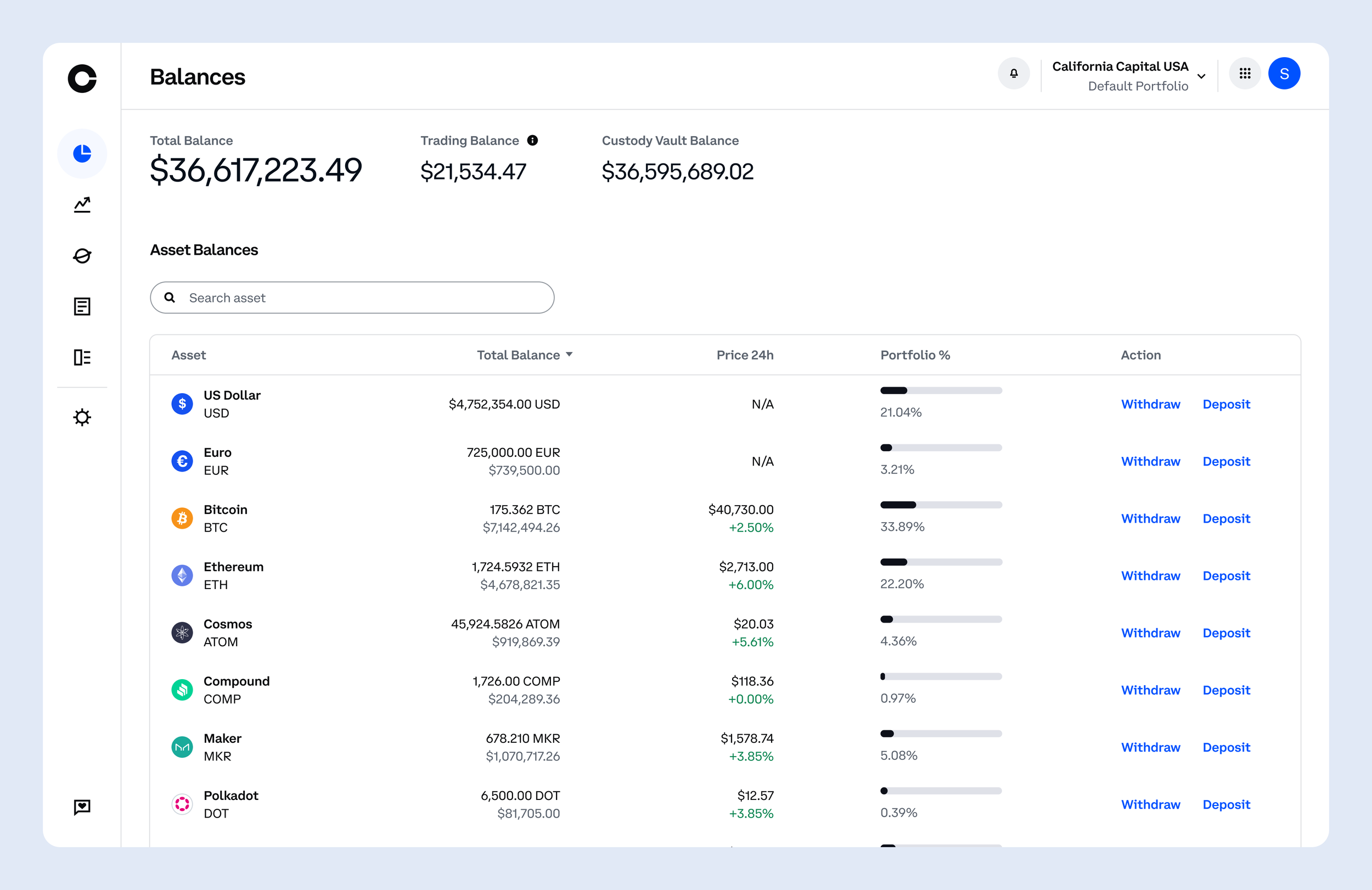Click the planet orbit sidebar icon

point(82,255)
